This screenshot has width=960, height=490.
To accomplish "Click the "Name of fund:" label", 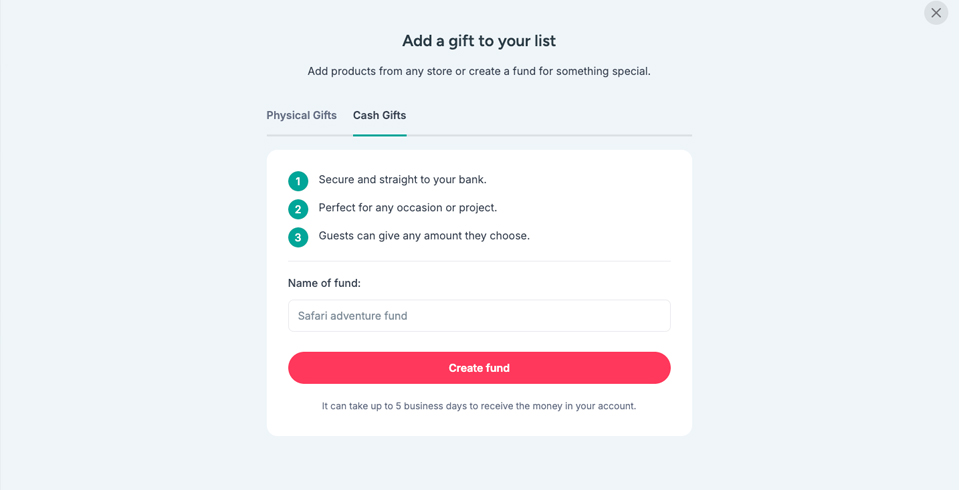I will pyautogui.click(x=324, y=283).
